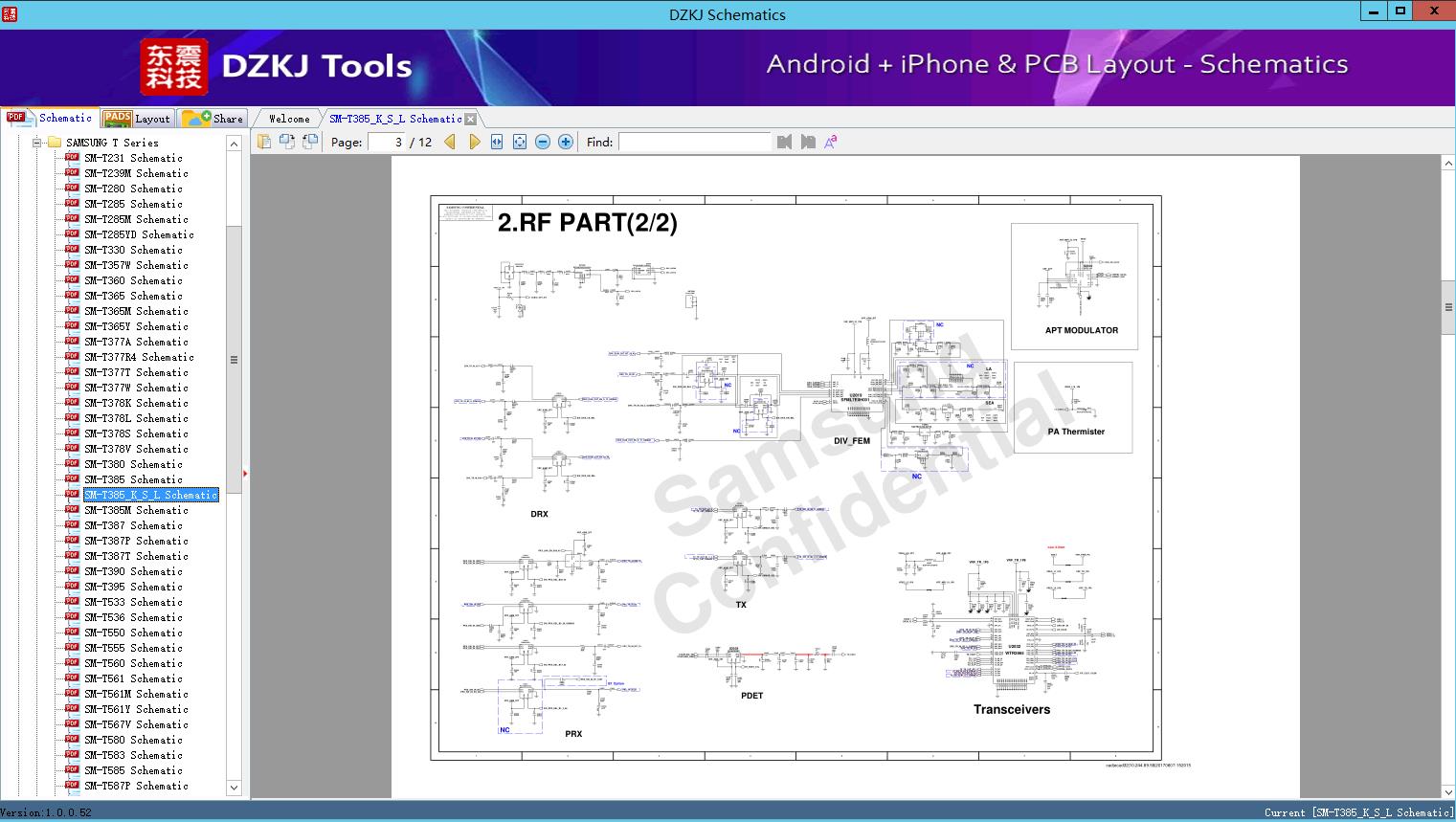Select the highlighted SM-T385_K_S_L Schematic entry

pyautogui.click(x=151, y=495)
